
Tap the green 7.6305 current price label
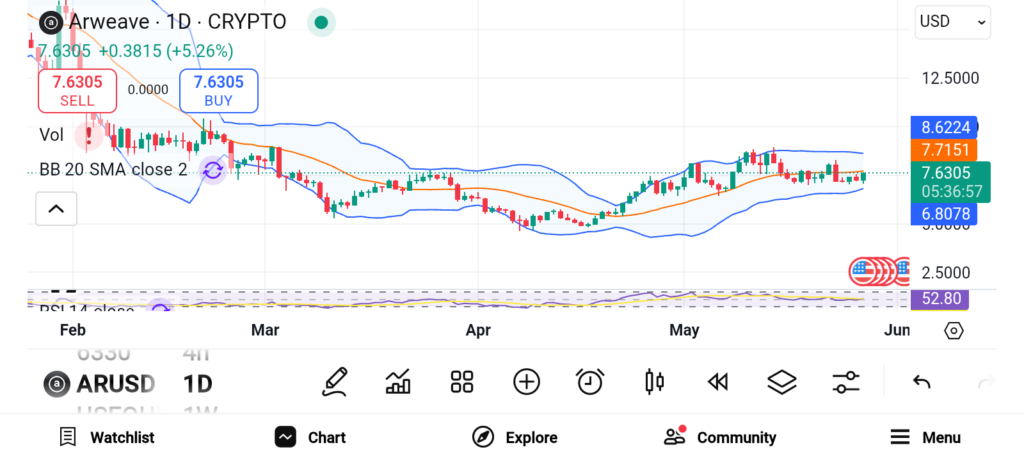[x=951, y=182]
